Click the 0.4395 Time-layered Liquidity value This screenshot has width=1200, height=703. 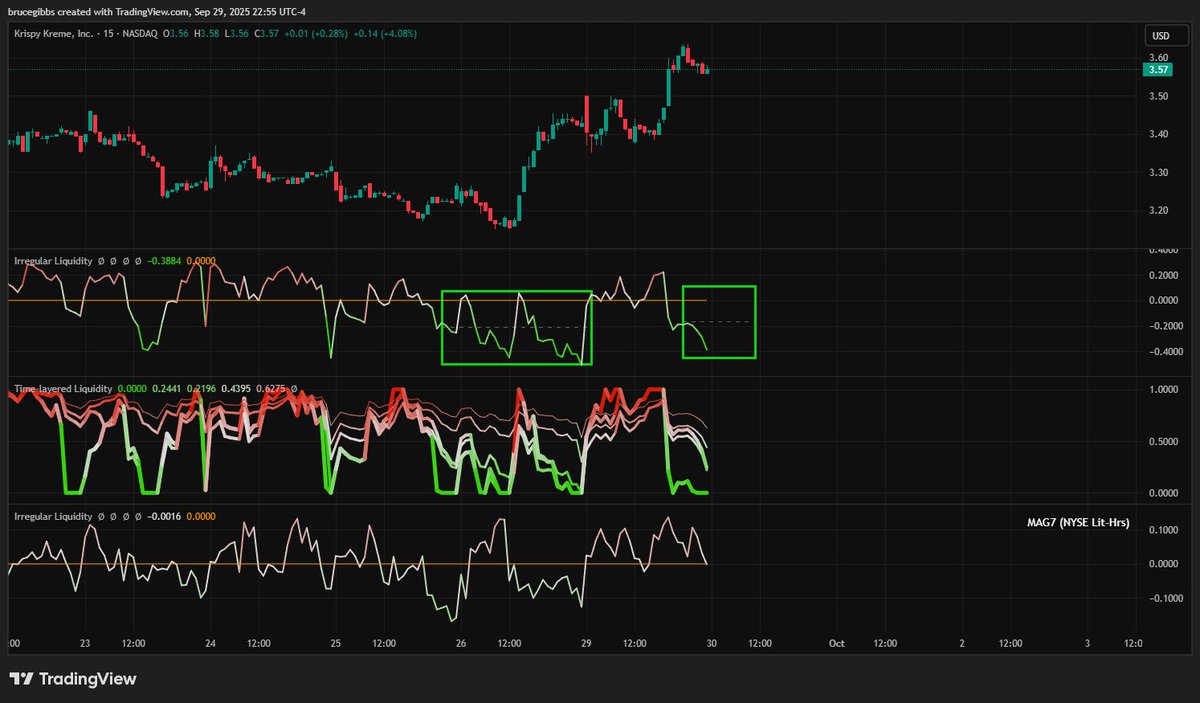[238, 387]
